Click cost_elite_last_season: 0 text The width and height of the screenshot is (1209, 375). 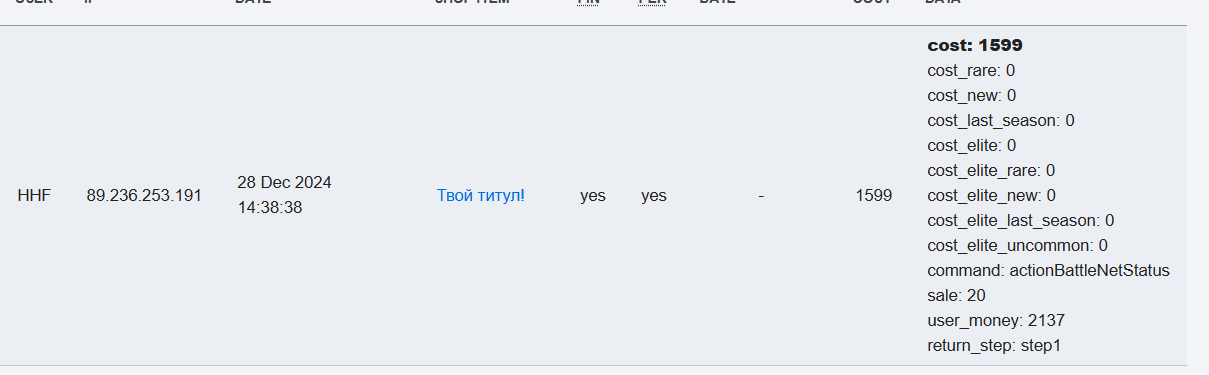click(x=1021, y=221)
